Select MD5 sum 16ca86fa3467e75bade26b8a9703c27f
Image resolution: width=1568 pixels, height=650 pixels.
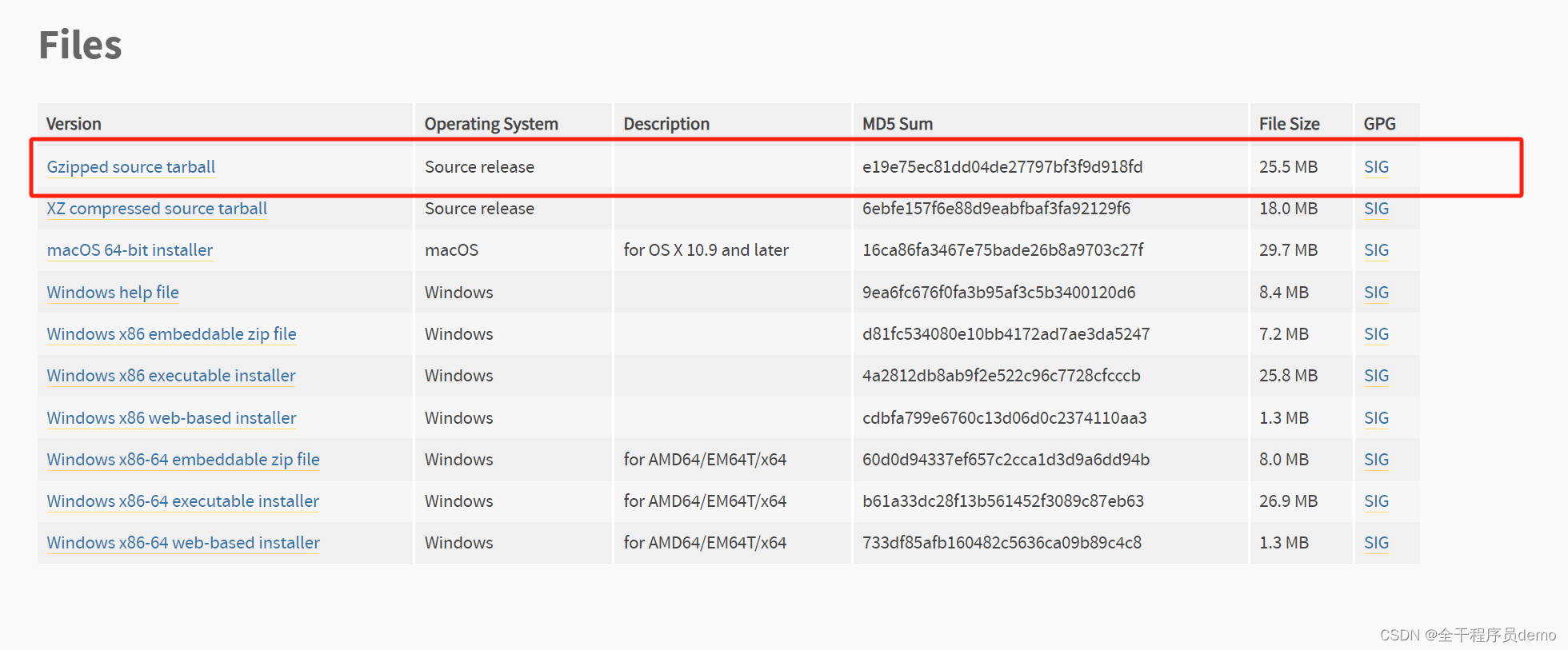click(1003, 250)
